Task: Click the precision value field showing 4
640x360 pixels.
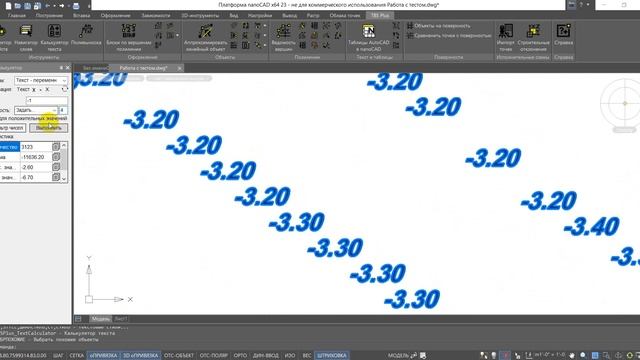Action: 63,110
